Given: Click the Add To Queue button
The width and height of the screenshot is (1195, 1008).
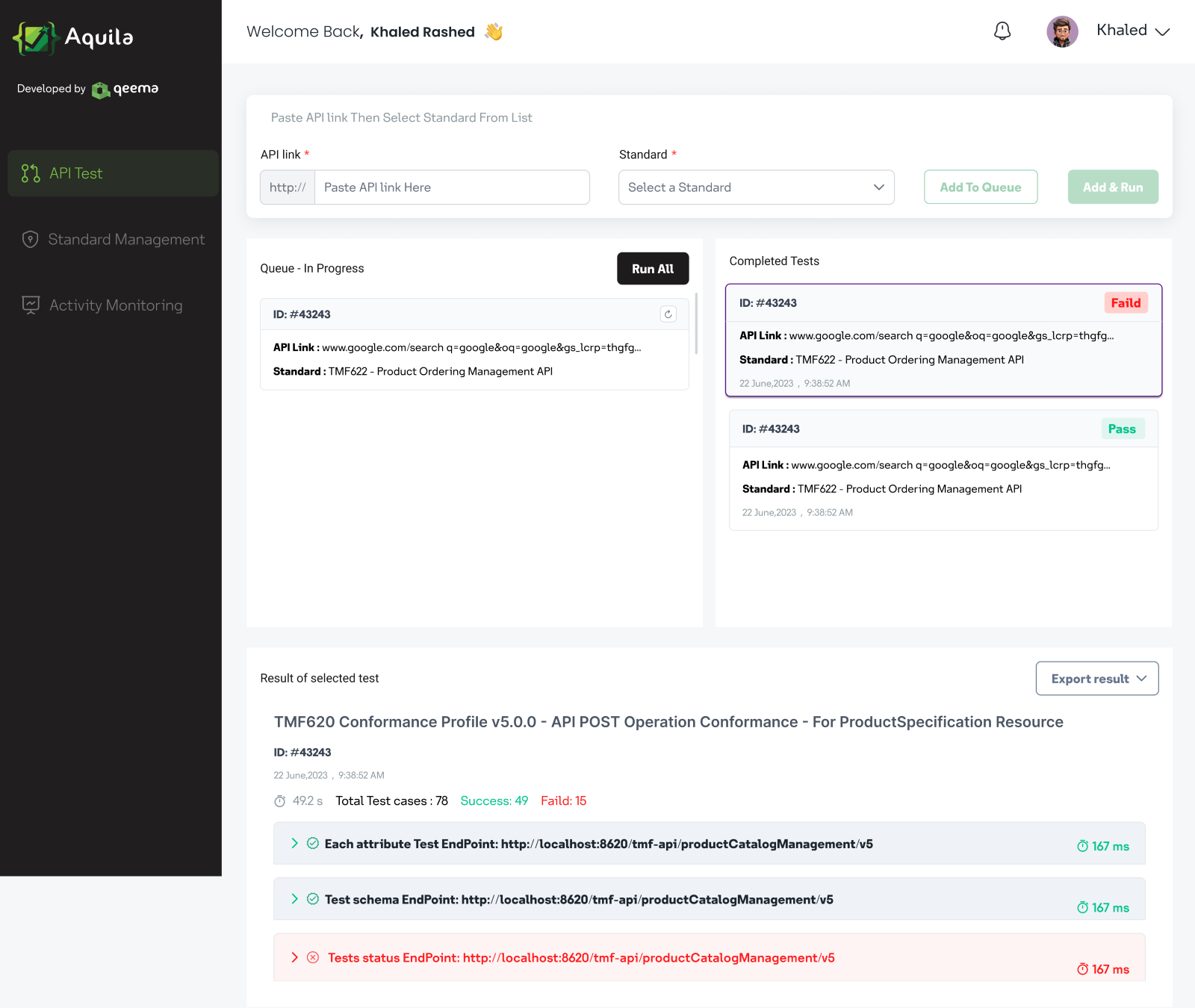Looking at the screenshot, I should click(x=981, y=187).
